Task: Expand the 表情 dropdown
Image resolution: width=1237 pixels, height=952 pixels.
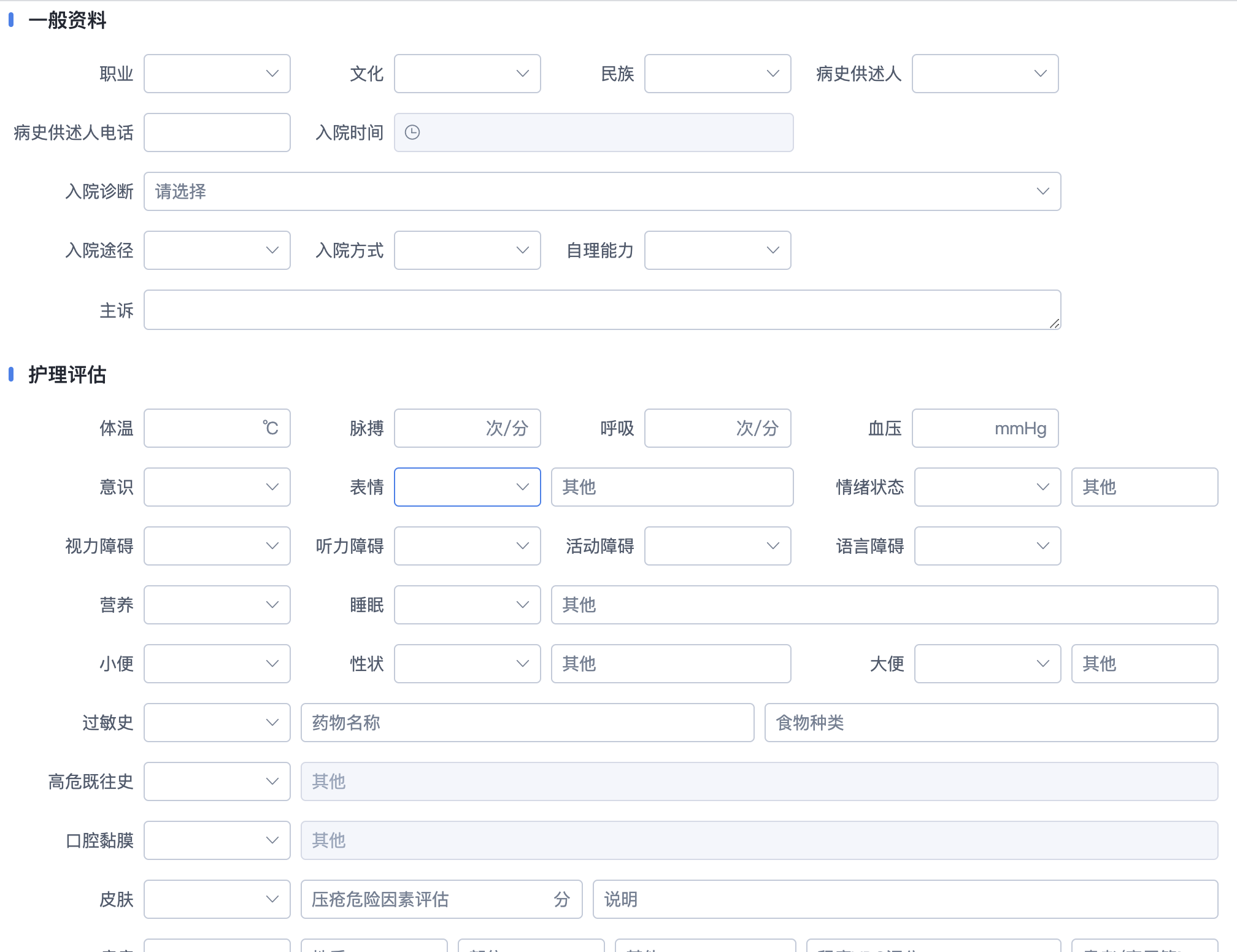Action: coord(467,487)
